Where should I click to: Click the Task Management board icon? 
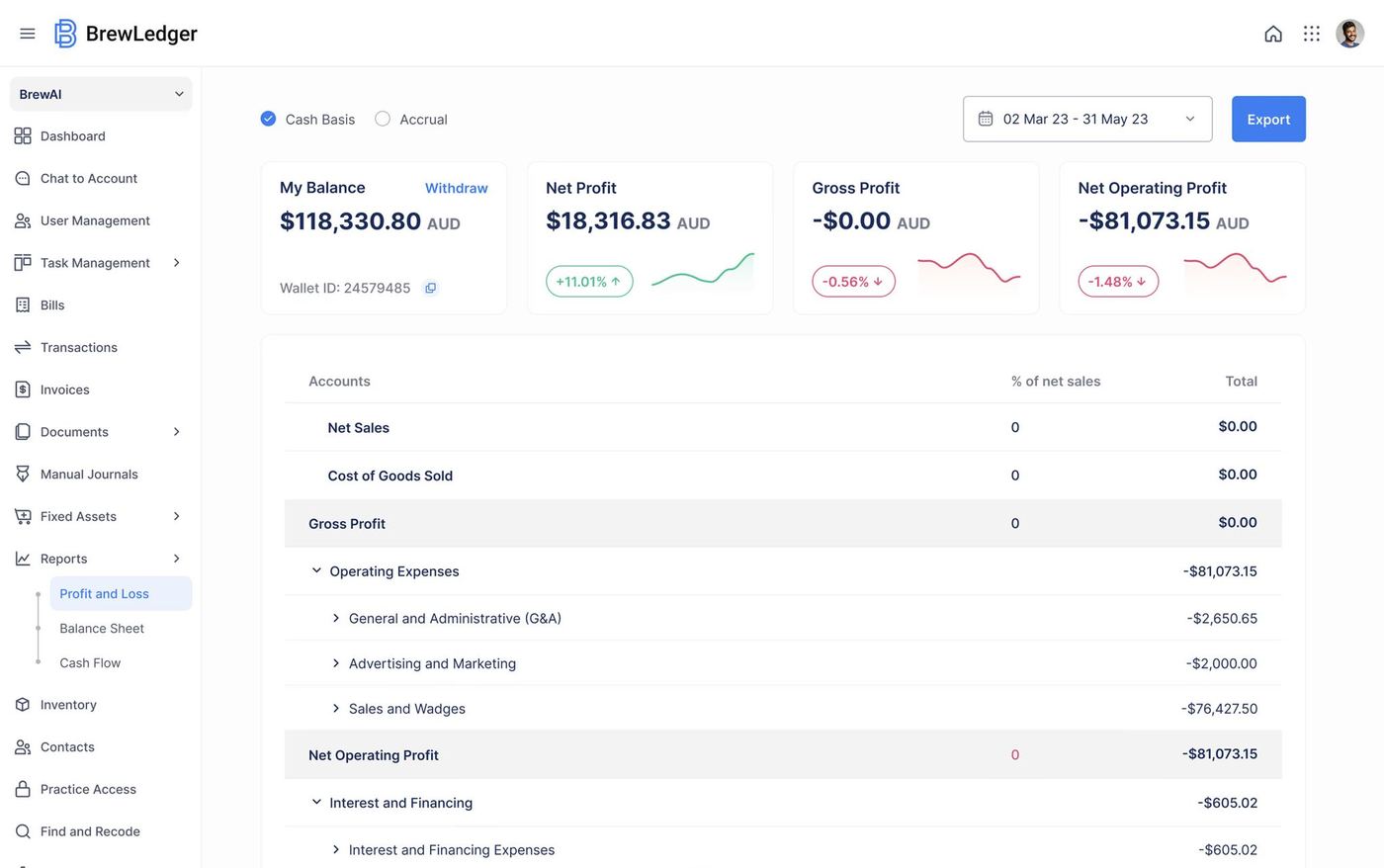(x=23, y=263)
